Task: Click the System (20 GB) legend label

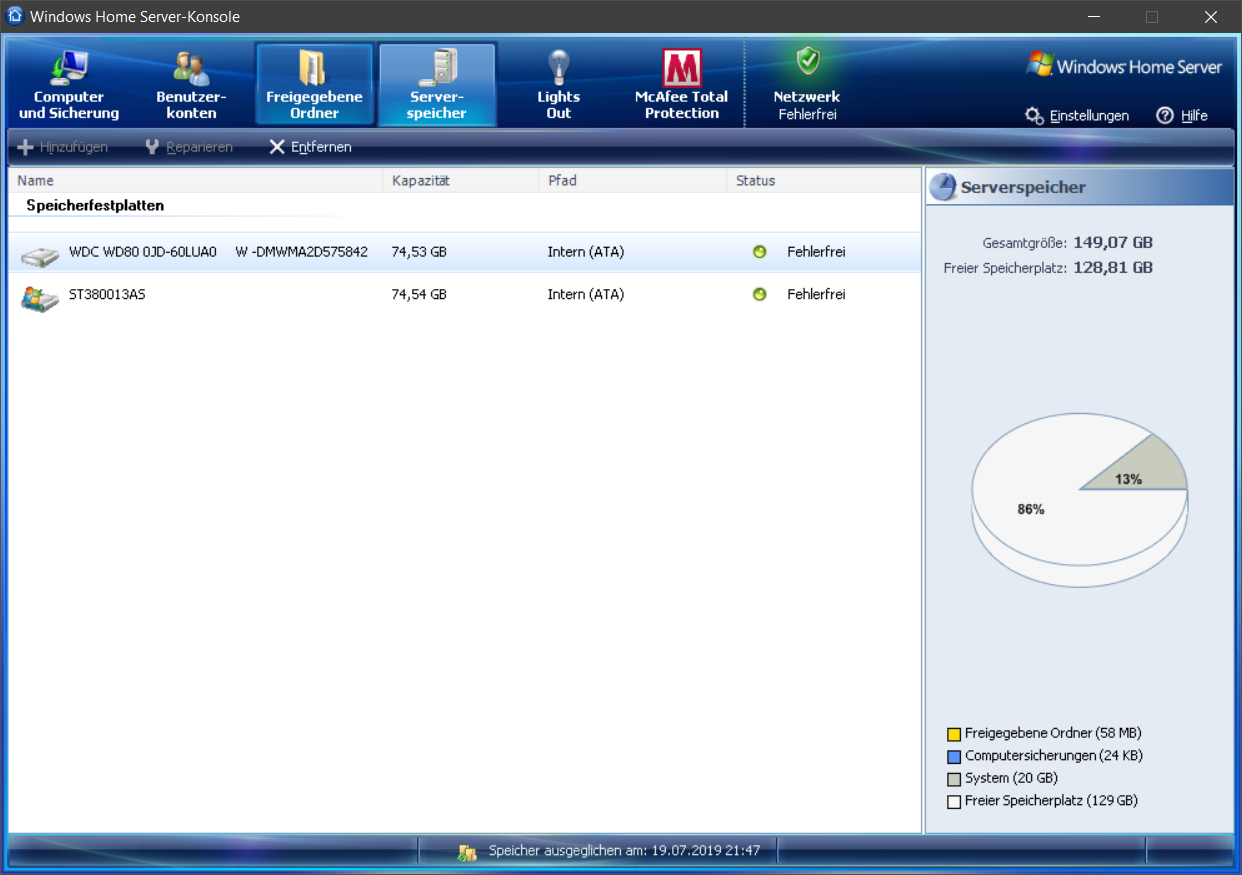Action: [x=1011, y=778]
